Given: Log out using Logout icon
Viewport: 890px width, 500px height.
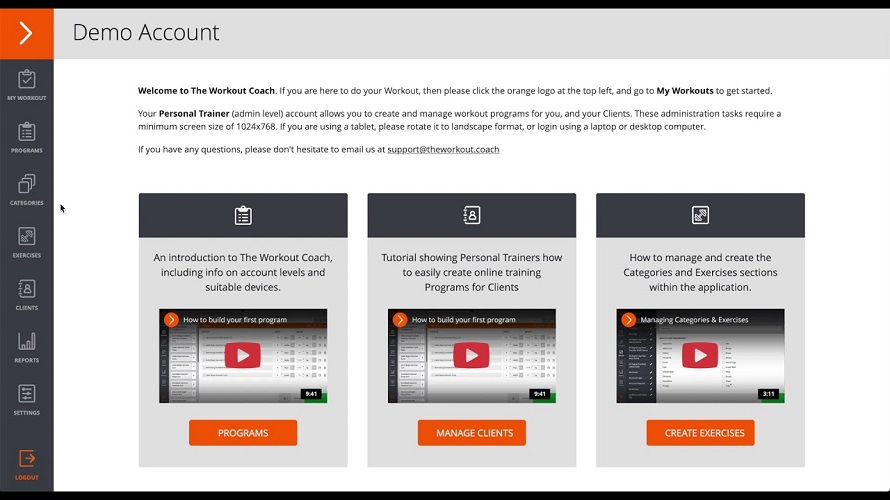Looking at the screenshot, I should [27, 465].
